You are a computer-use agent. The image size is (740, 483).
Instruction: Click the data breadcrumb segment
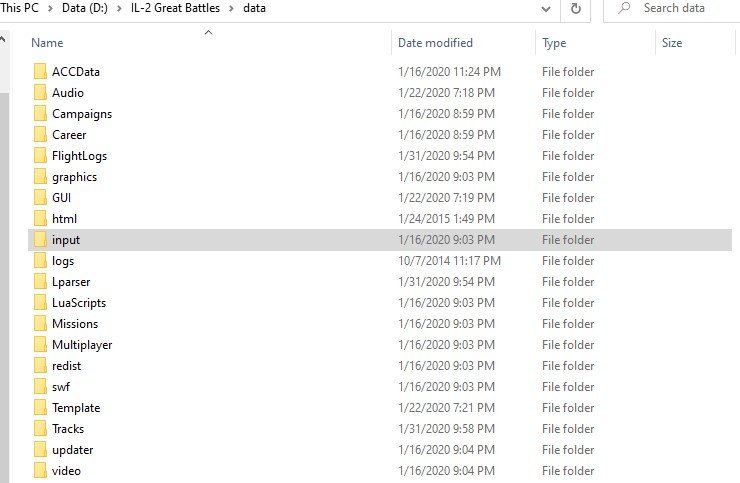(x=254, y=8)
